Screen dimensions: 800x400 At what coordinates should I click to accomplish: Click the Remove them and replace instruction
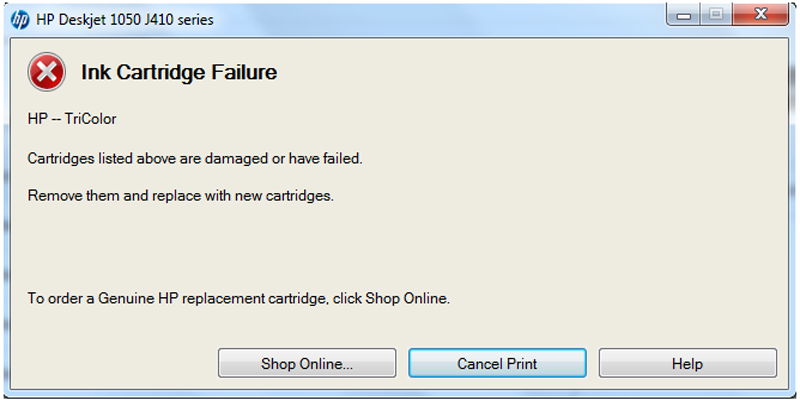click(180, 195)
